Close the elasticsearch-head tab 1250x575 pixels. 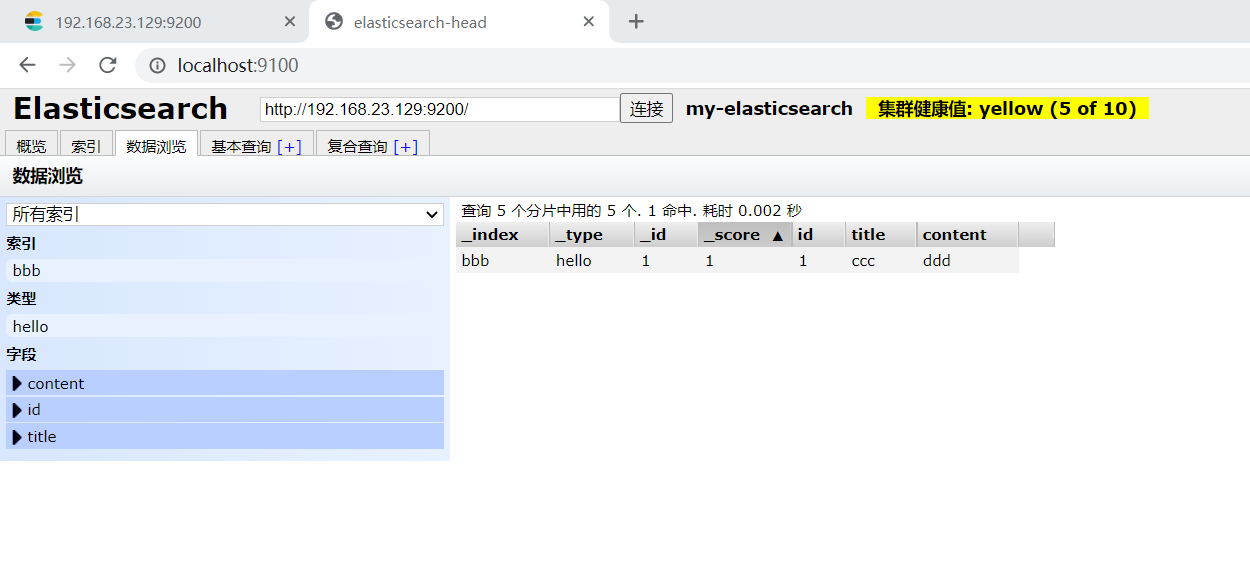[x=589, y=22]
